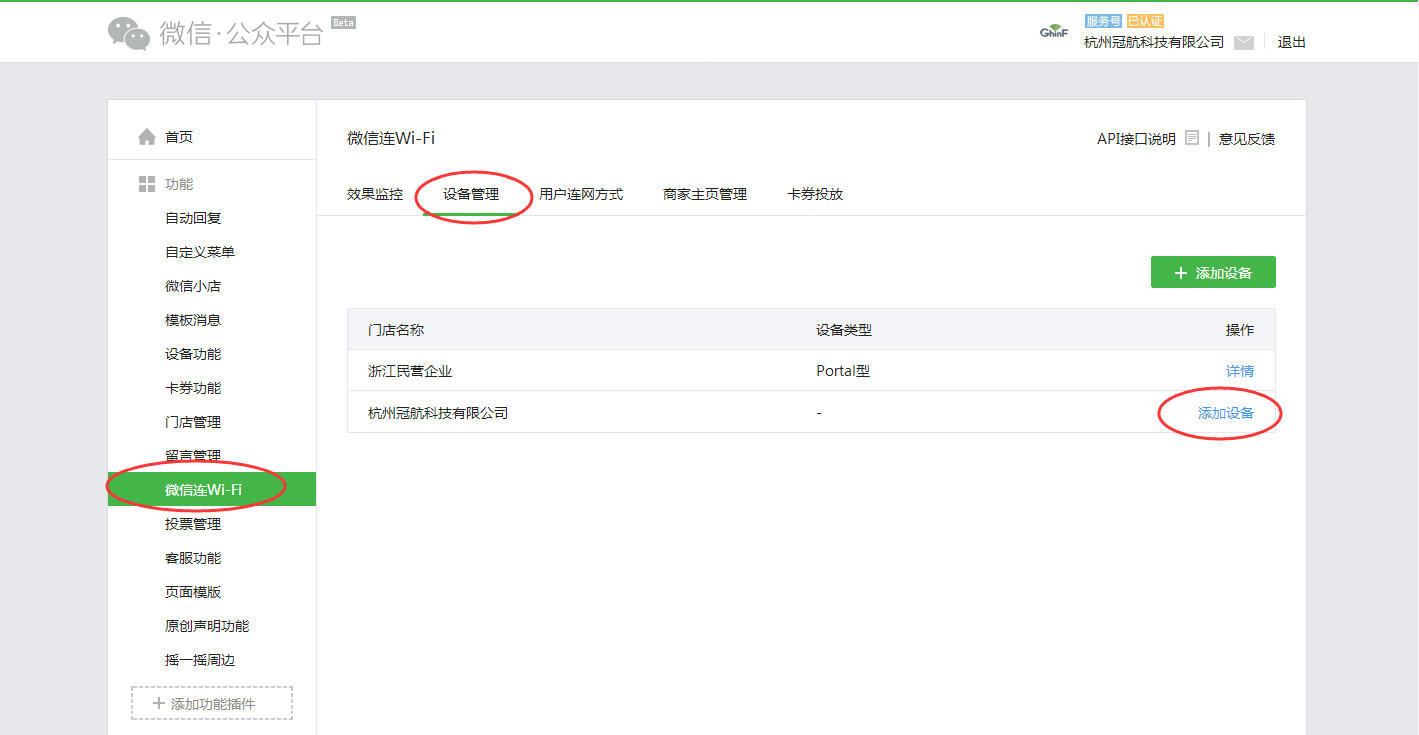This screenshot has height=735, width=1419.
Task: Click the green 添加设备 button
Action: [1212, 273]
